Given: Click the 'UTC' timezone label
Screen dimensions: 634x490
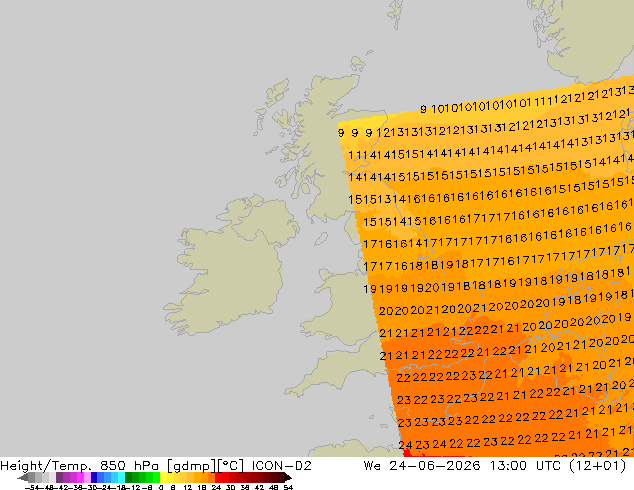Looking at the screenshot, I should click(548, 466).
